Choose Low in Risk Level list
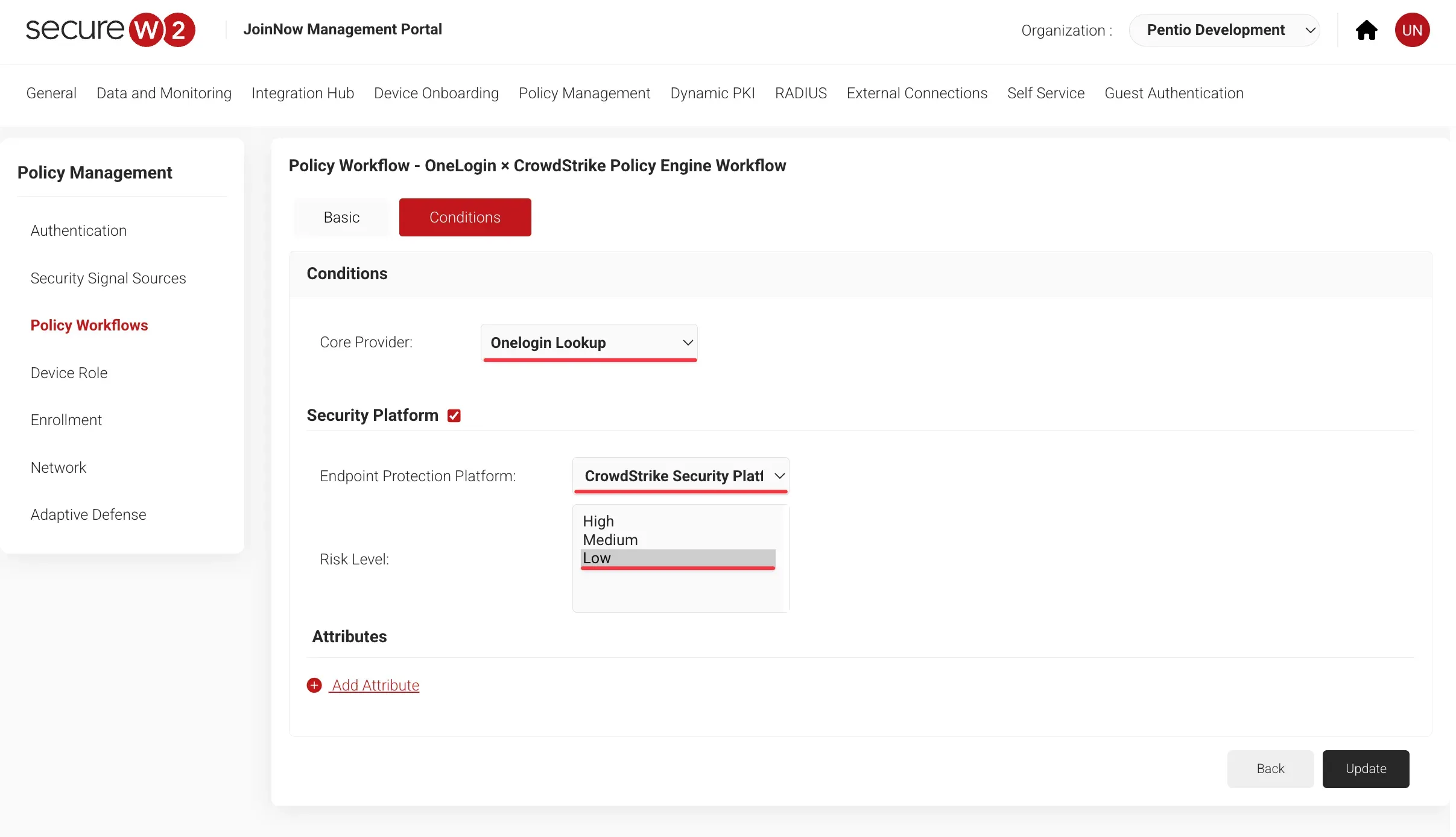1456x837 pixels. coord(597,558)
